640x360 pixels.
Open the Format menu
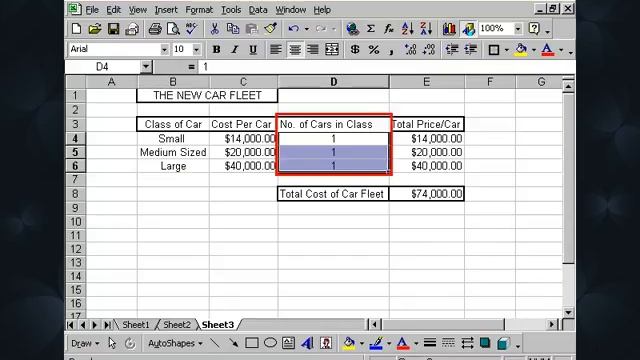199,10
